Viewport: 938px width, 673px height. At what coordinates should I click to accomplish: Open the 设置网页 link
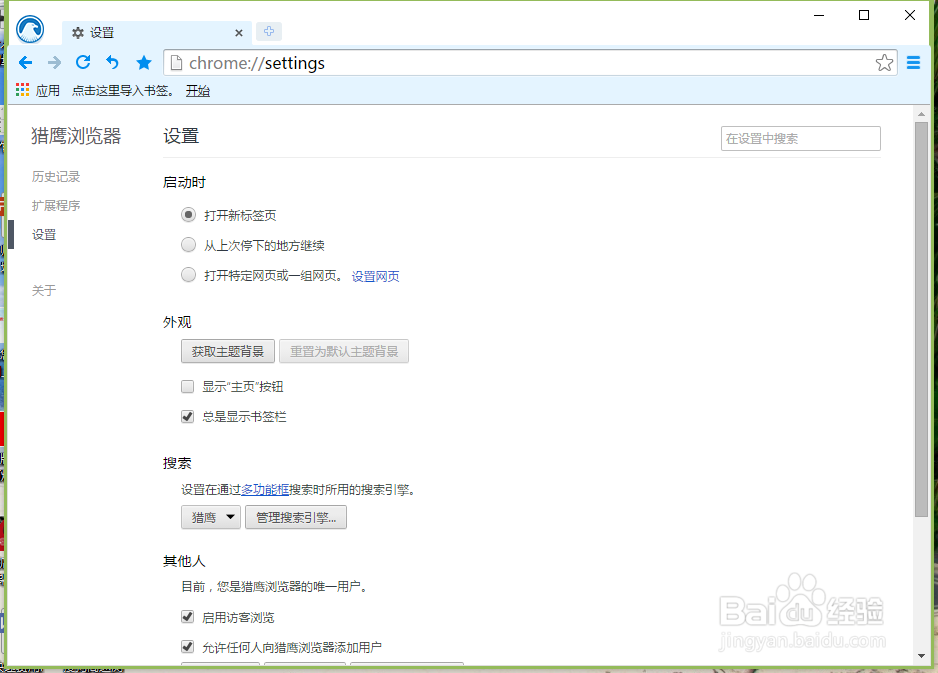coord(375,275)
